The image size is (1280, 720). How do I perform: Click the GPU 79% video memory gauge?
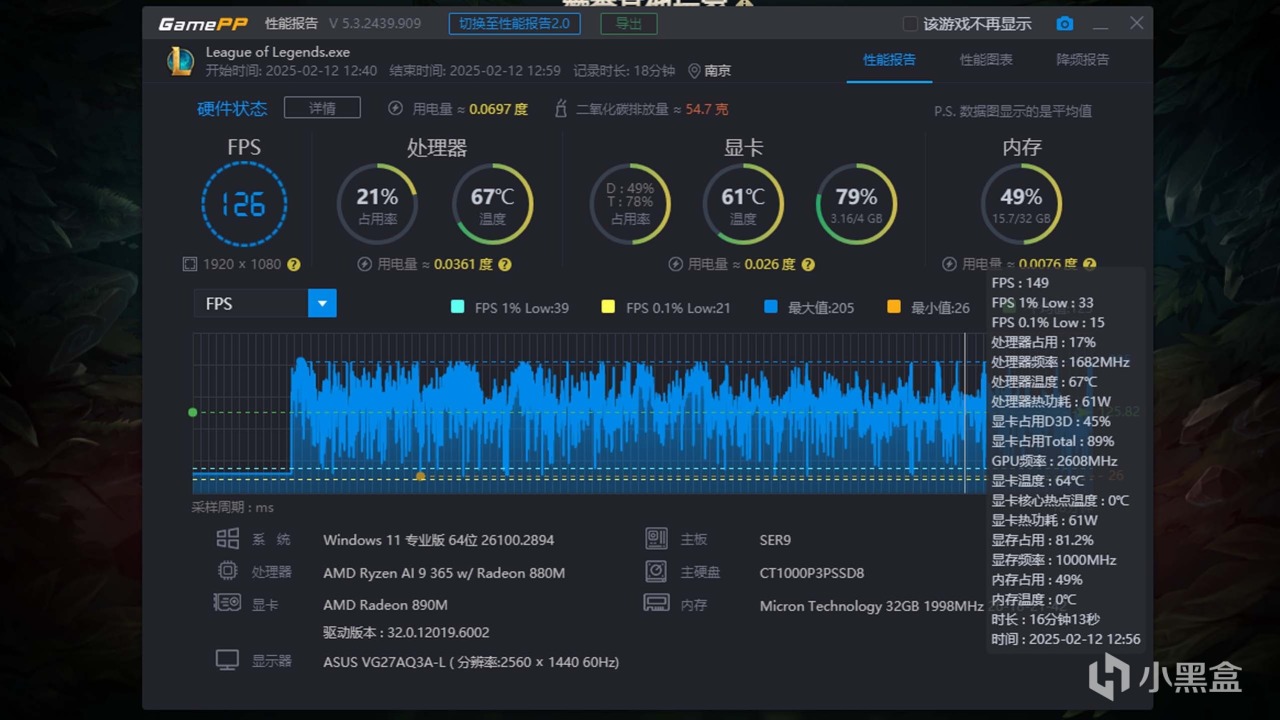[856, 204]
